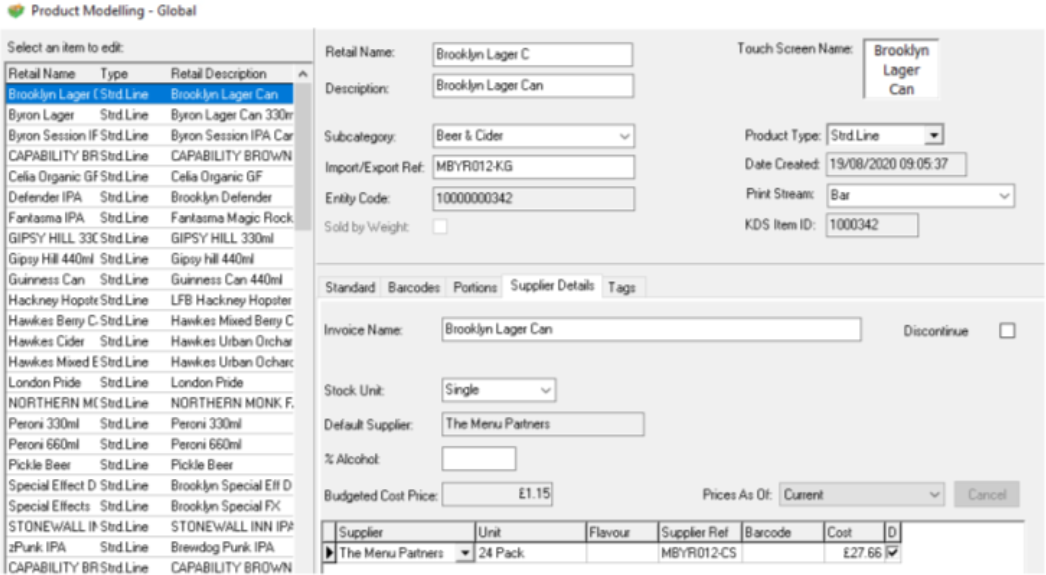The image size is (1046, 575).
Task: Click the Product Modelling app icon in title bar
Action: pos(14,11)
